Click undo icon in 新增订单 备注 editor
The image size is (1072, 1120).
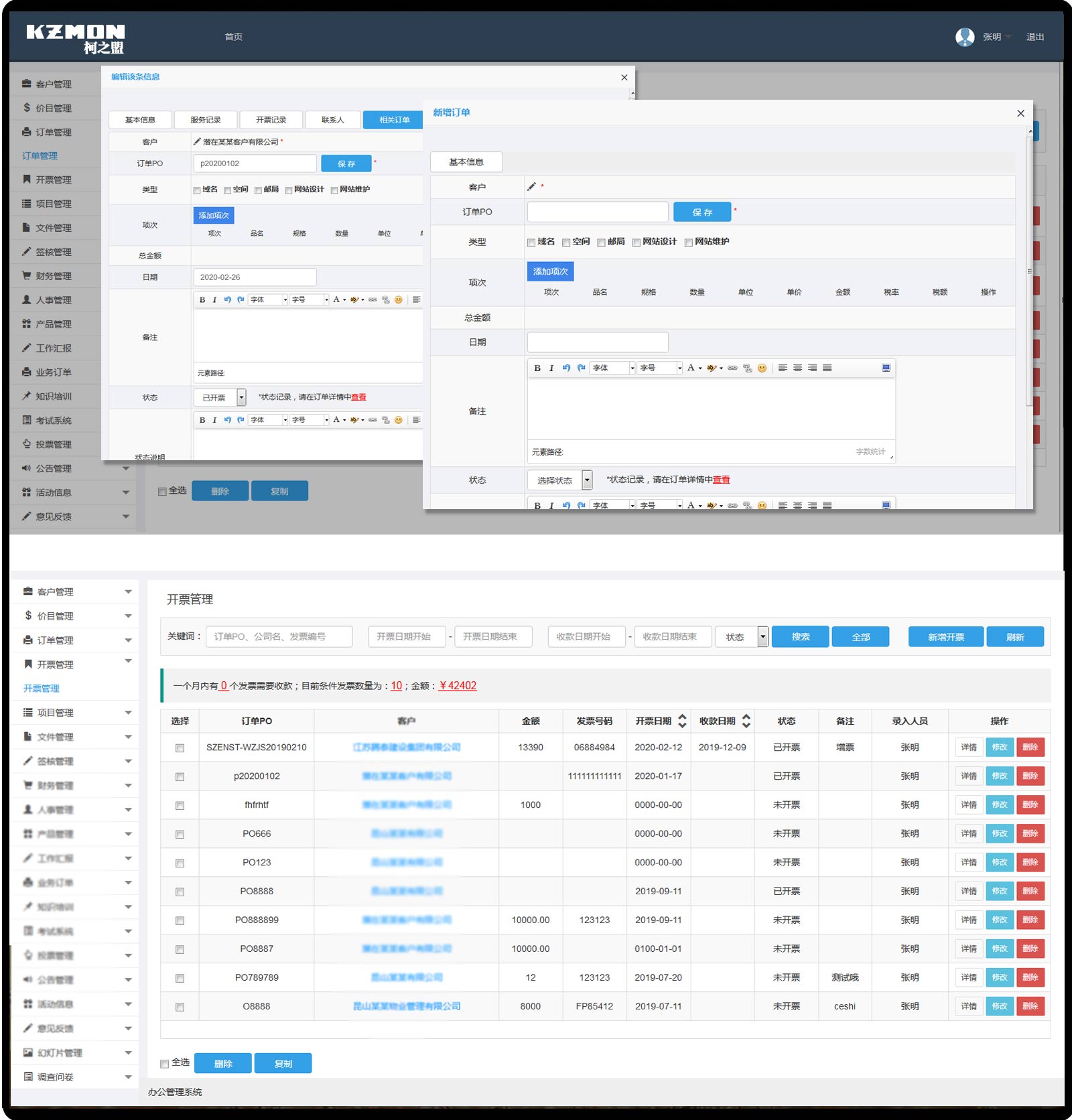(x=566, y=368)
